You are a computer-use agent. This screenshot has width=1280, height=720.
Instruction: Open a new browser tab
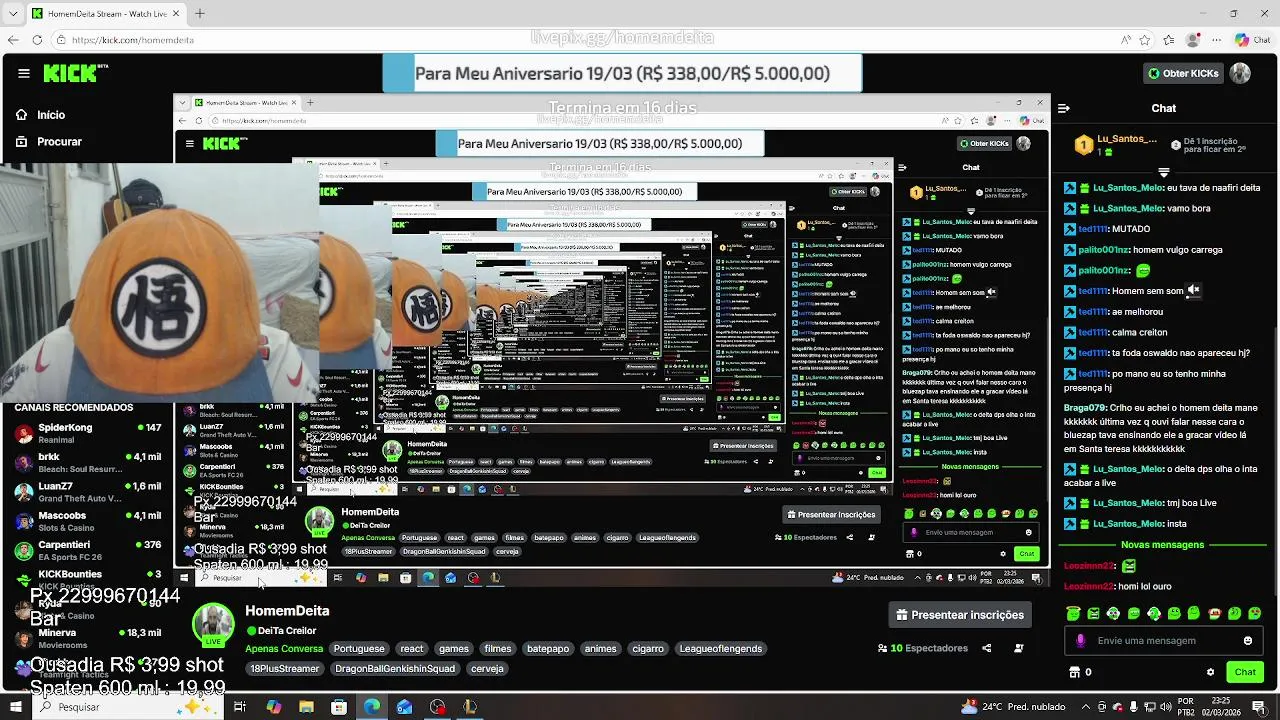click(199, 13)
